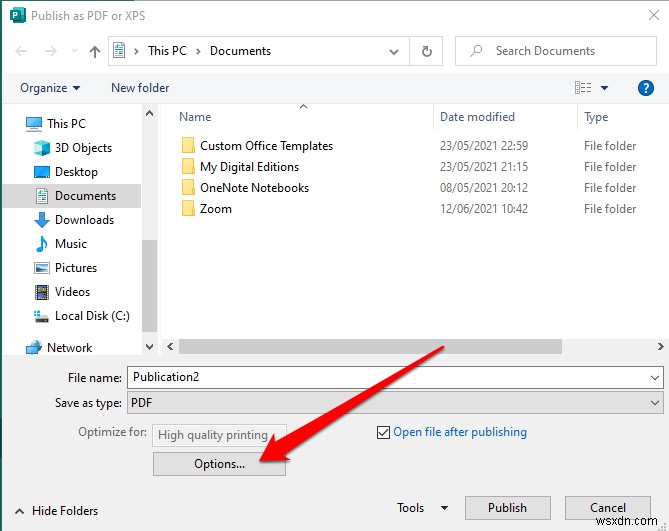The image size is (669, 531).
Task: Collapse with Hide Folders
Action: pyautogui.click(x=56, y=511)
